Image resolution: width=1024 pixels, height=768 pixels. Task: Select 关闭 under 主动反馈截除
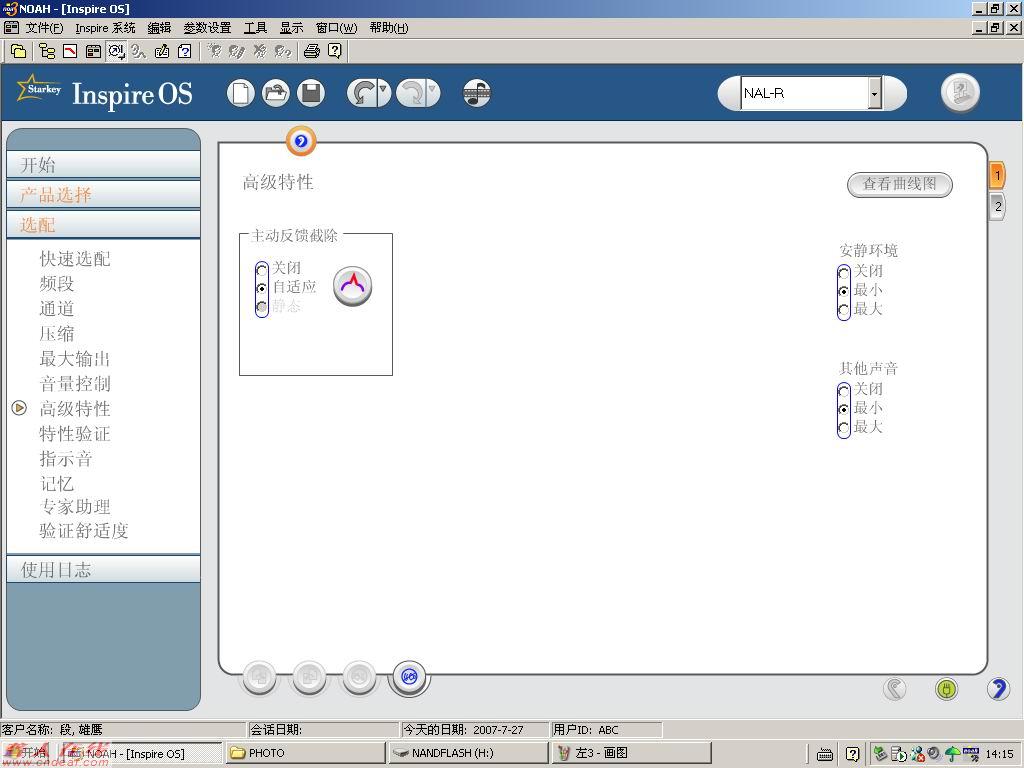[x=262, y=269]
